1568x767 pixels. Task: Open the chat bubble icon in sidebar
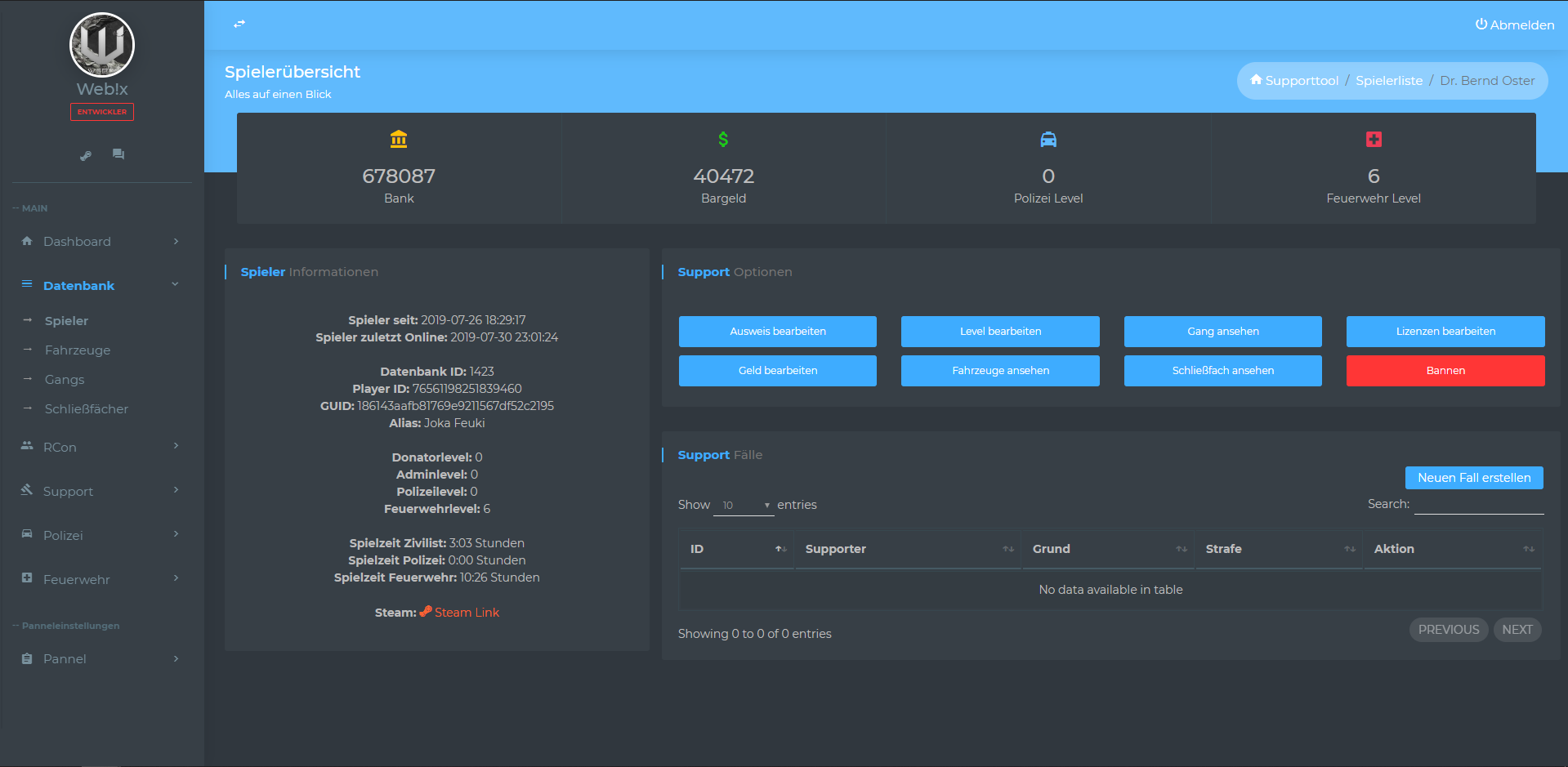tap(118, 154)
